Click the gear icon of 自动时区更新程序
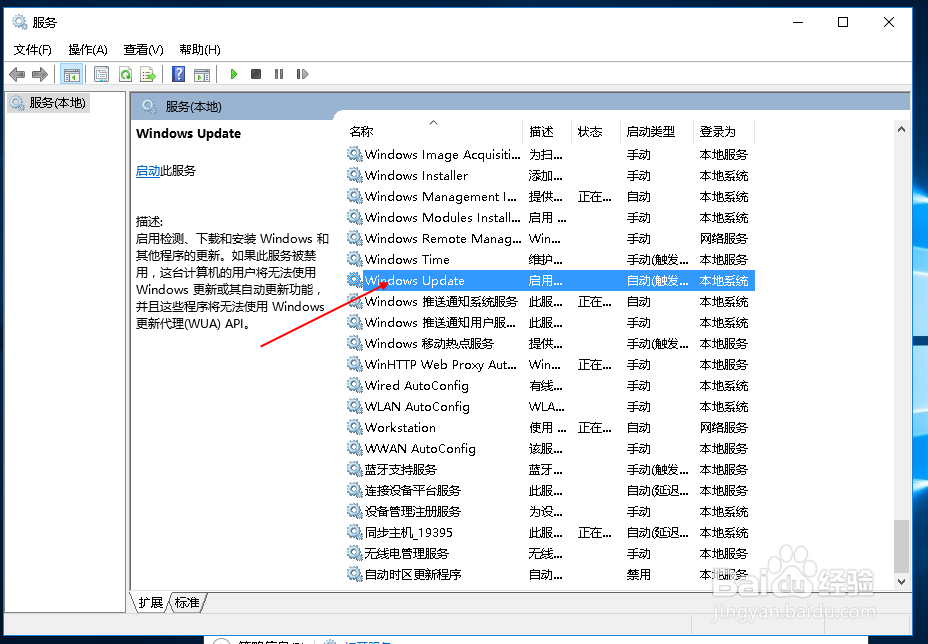The height and width of the screenshot is (644, 928). pos(355,574)
